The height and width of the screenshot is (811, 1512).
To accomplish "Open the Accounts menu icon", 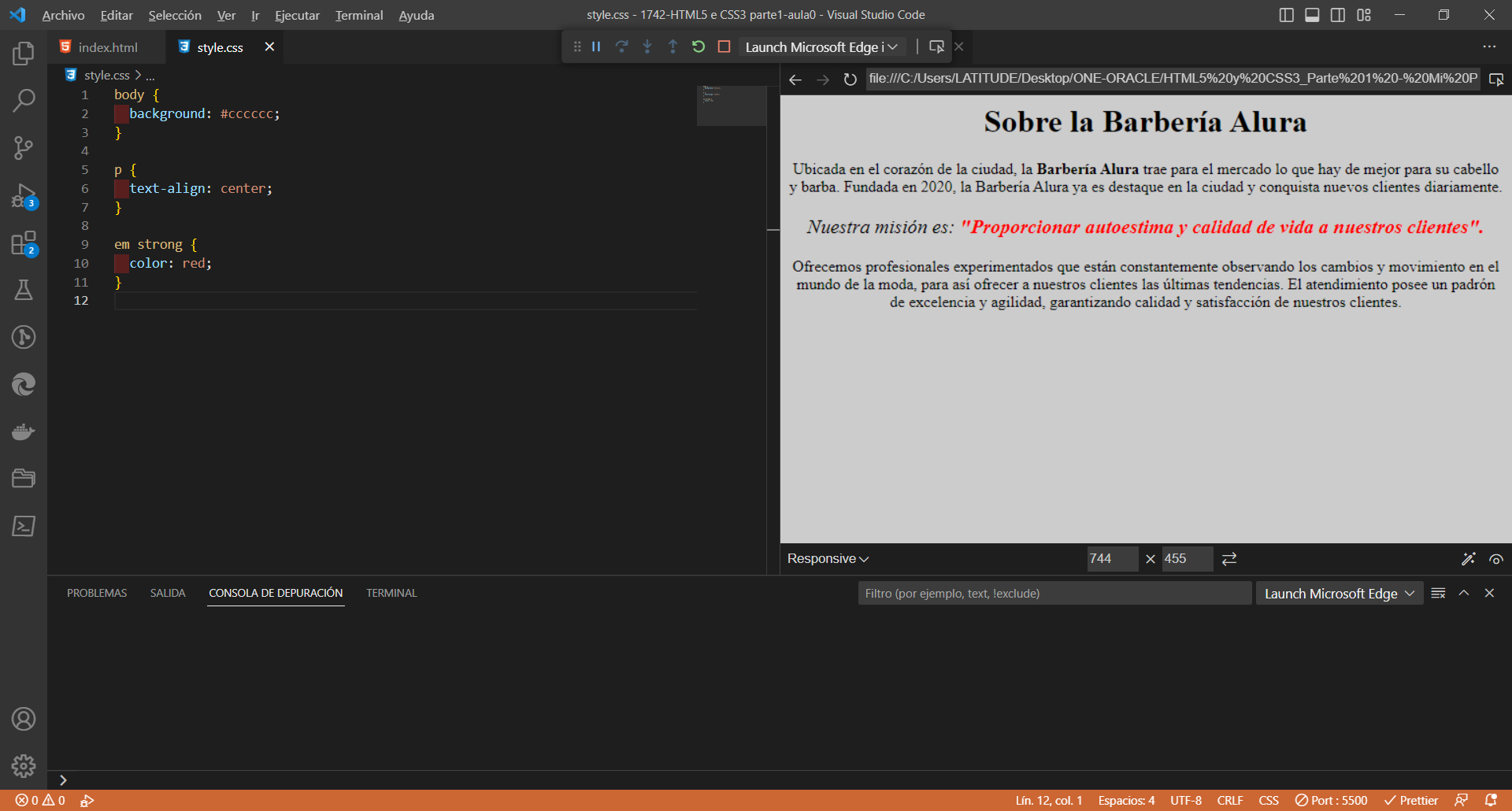I will point(24,719).
